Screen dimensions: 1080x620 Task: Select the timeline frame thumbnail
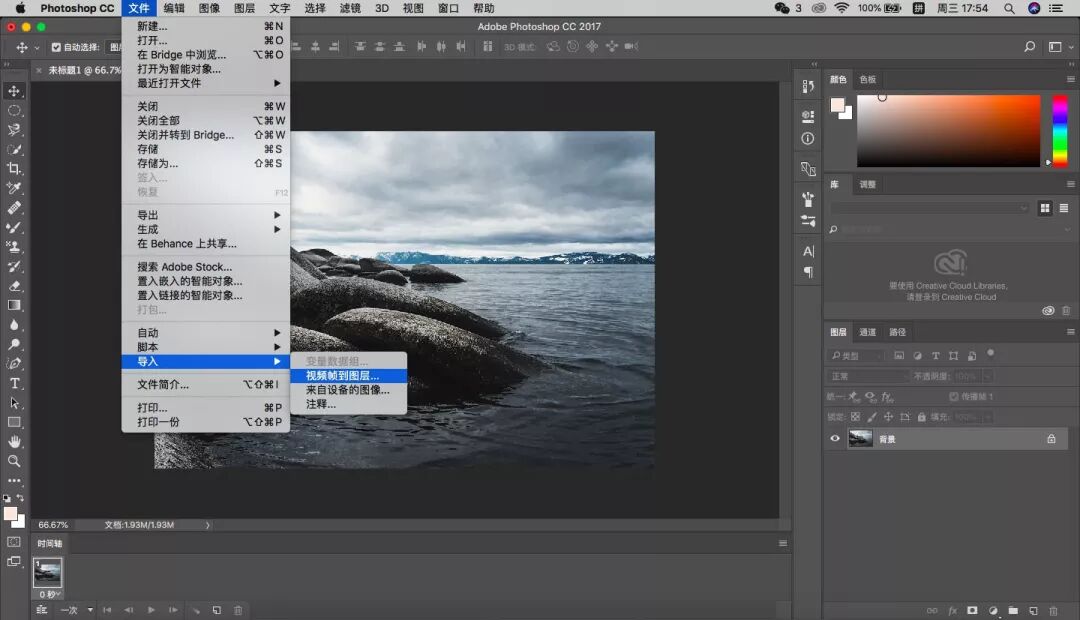pos(48,571)
